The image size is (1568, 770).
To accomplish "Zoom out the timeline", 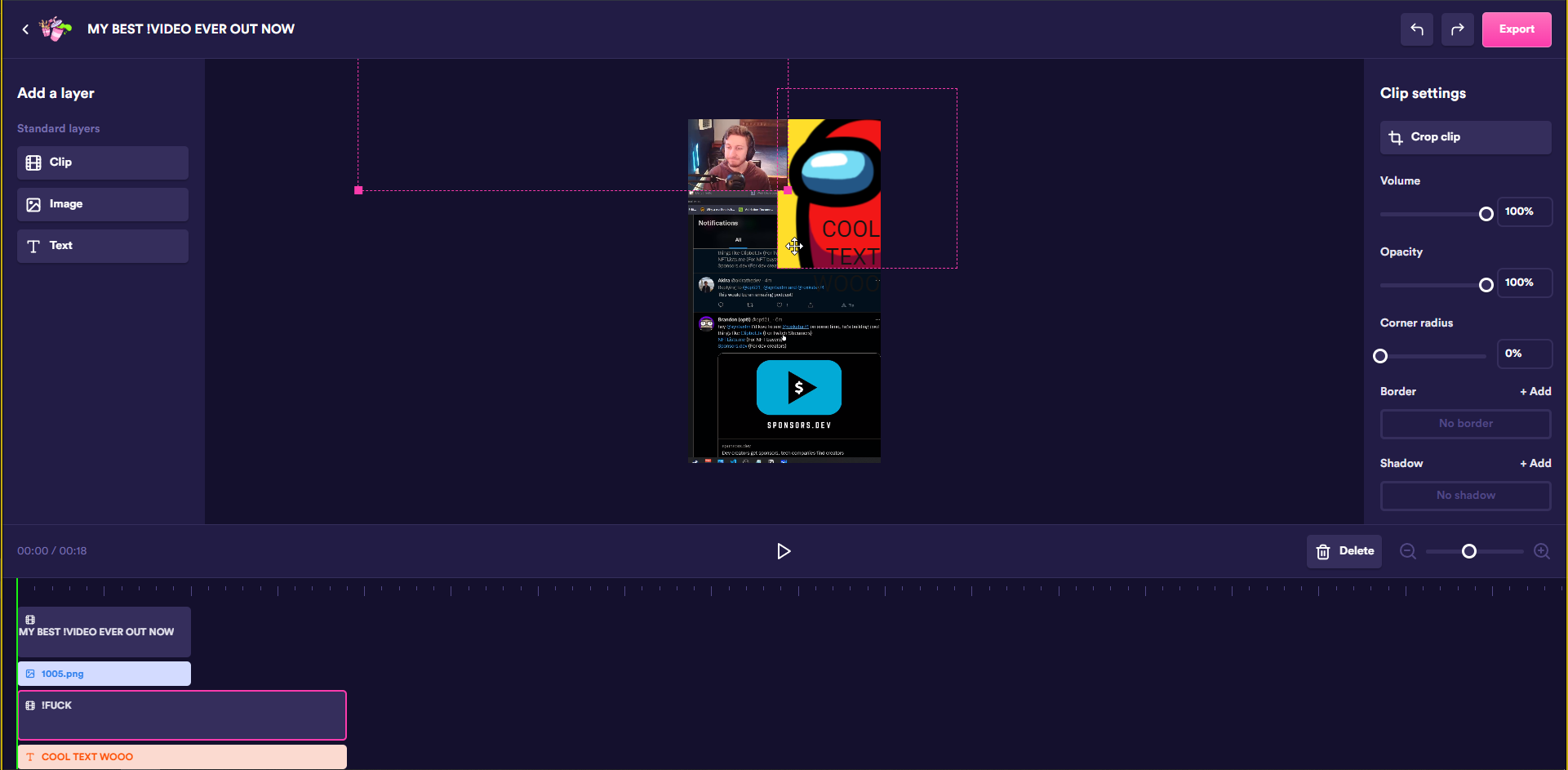I will 1408,551.
